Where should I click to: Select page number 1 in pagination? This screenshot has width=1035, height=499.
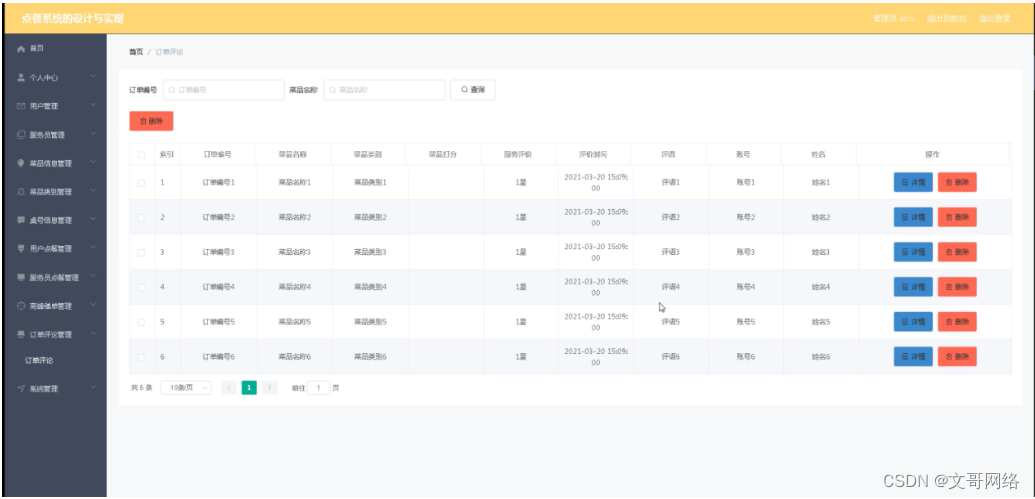[249, 388]
